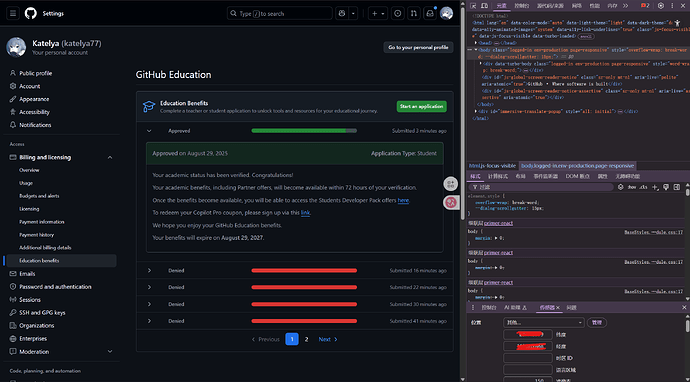
Task: Expand the head element in DOM tree
Action: tap(476, 43)
